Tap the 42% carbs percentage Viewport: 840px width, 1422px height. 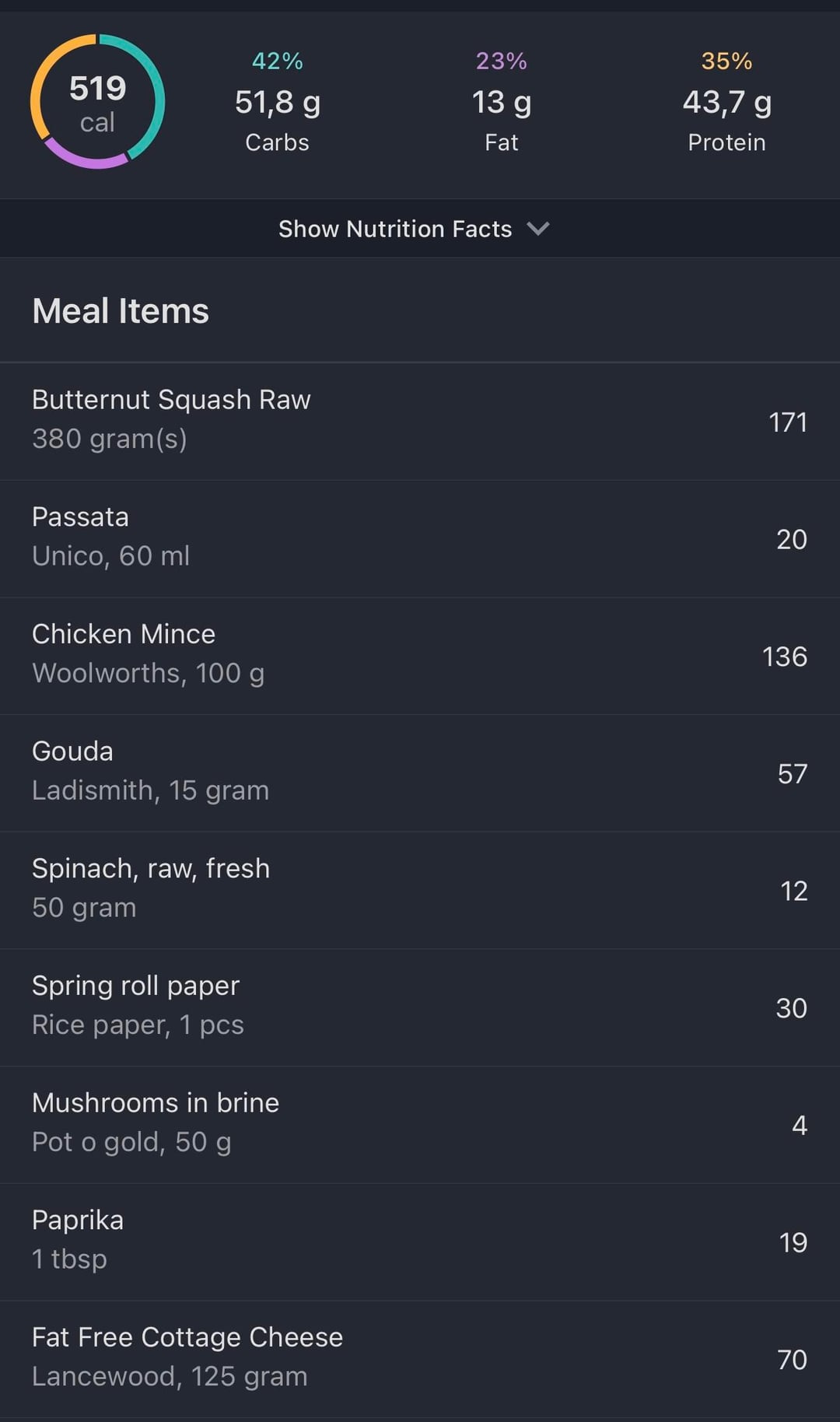278,61
